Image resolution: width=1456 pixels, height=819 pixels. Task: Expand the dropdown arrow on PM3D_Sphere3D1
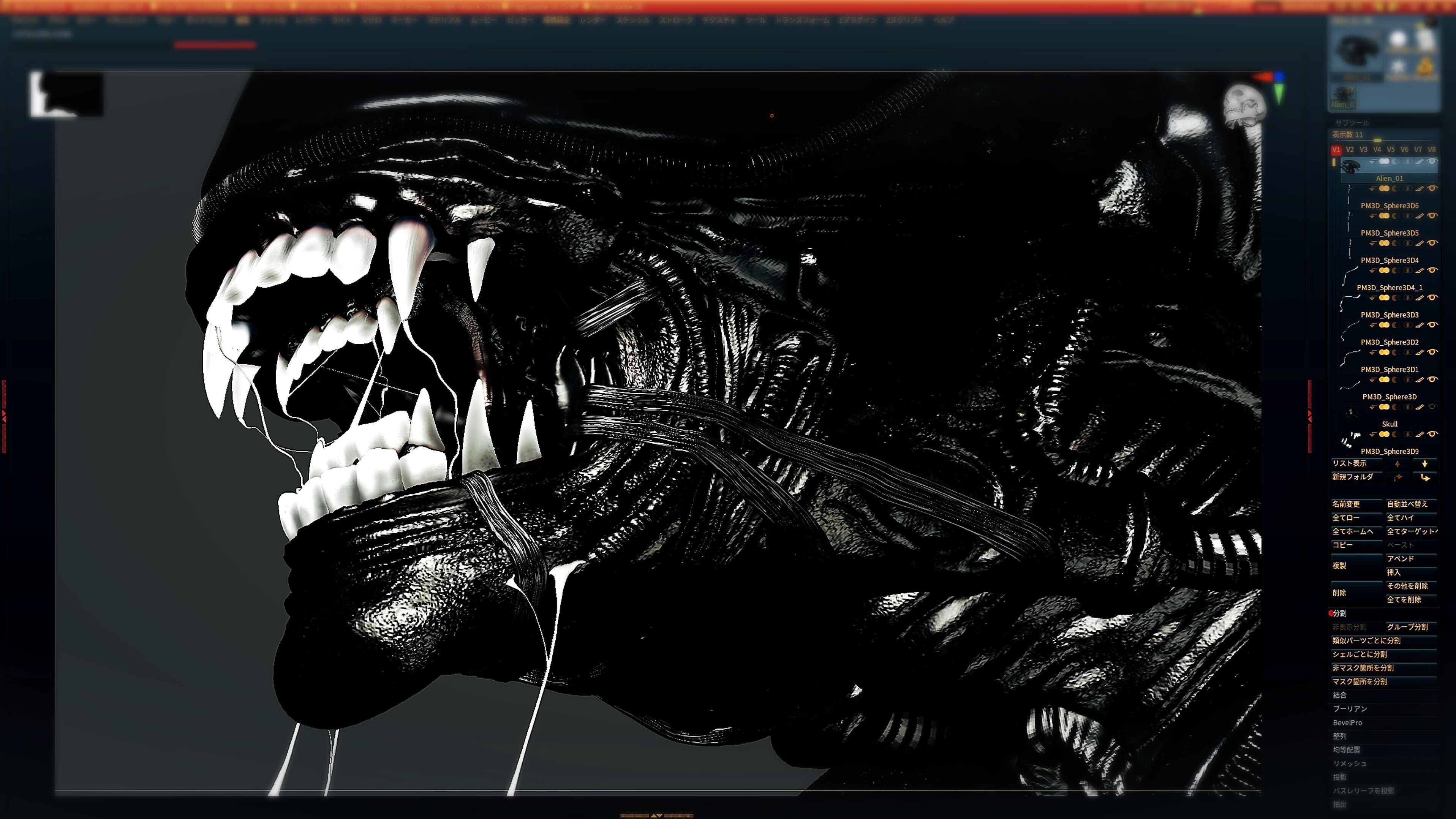click(x=1372, y=353)
